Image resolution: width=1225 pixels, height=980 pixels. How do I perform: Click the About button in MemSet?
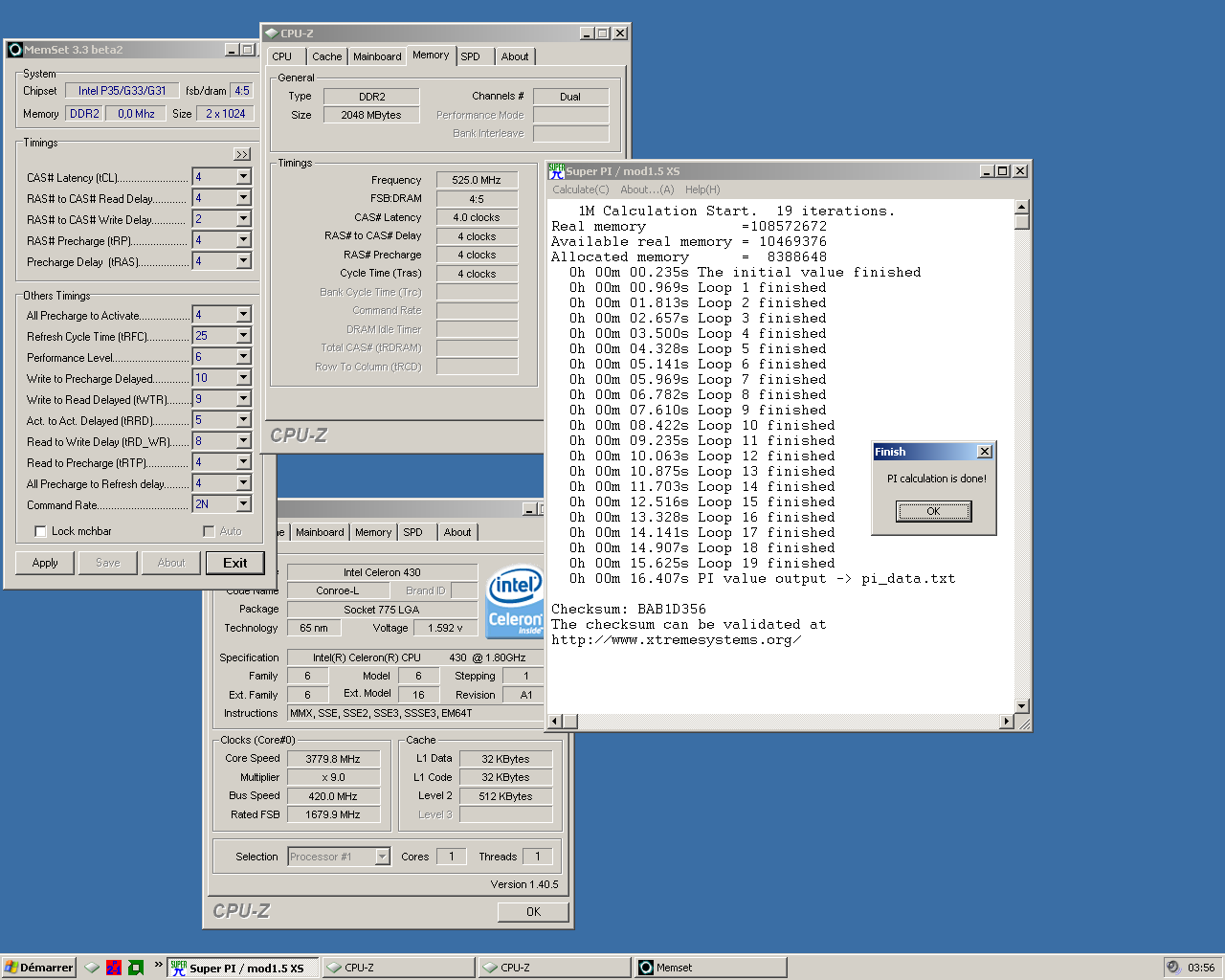click(171, 563)
